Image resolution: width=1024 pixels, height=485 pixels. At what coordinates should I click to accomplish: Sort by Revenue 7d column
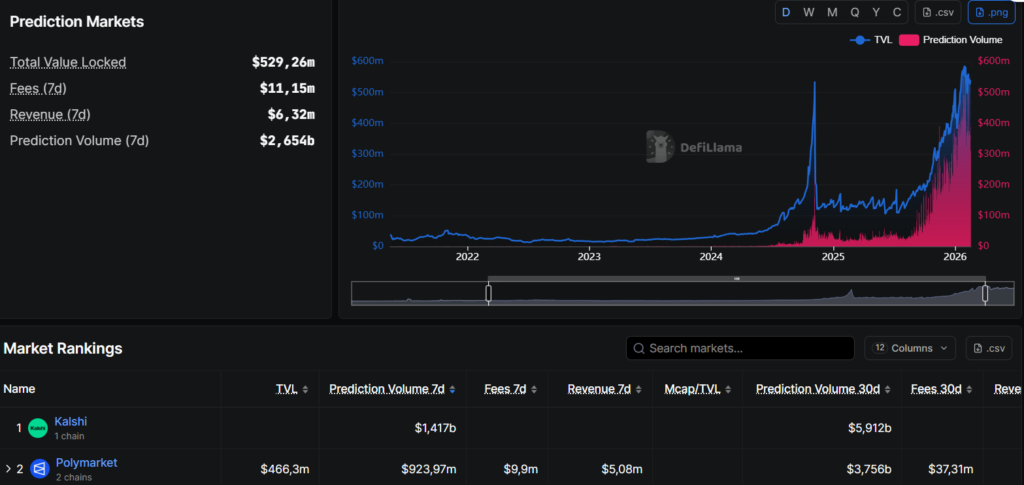pos(604,389)
